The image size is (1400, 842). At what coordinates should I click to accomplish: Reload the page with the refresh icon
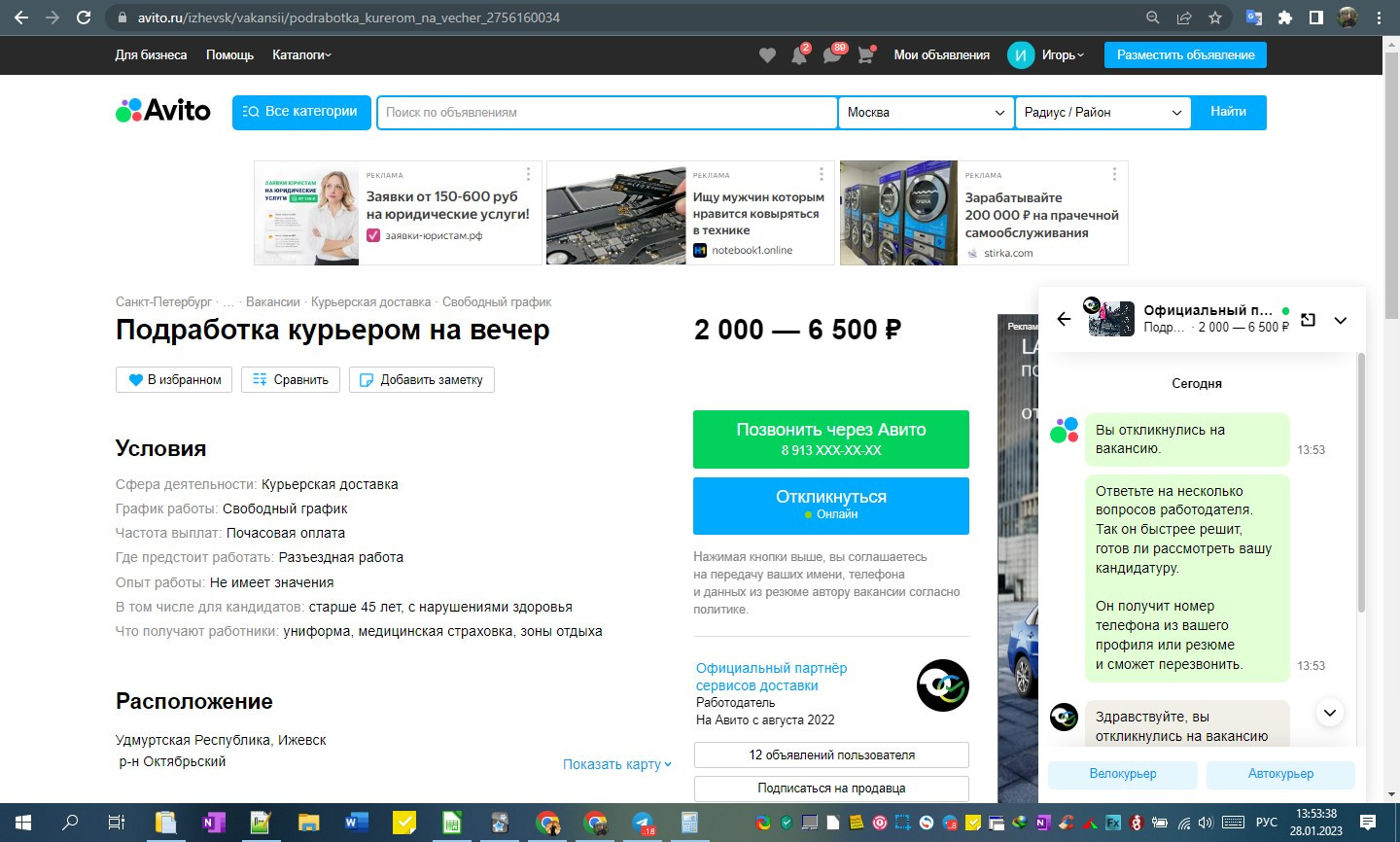pos(84,18)
